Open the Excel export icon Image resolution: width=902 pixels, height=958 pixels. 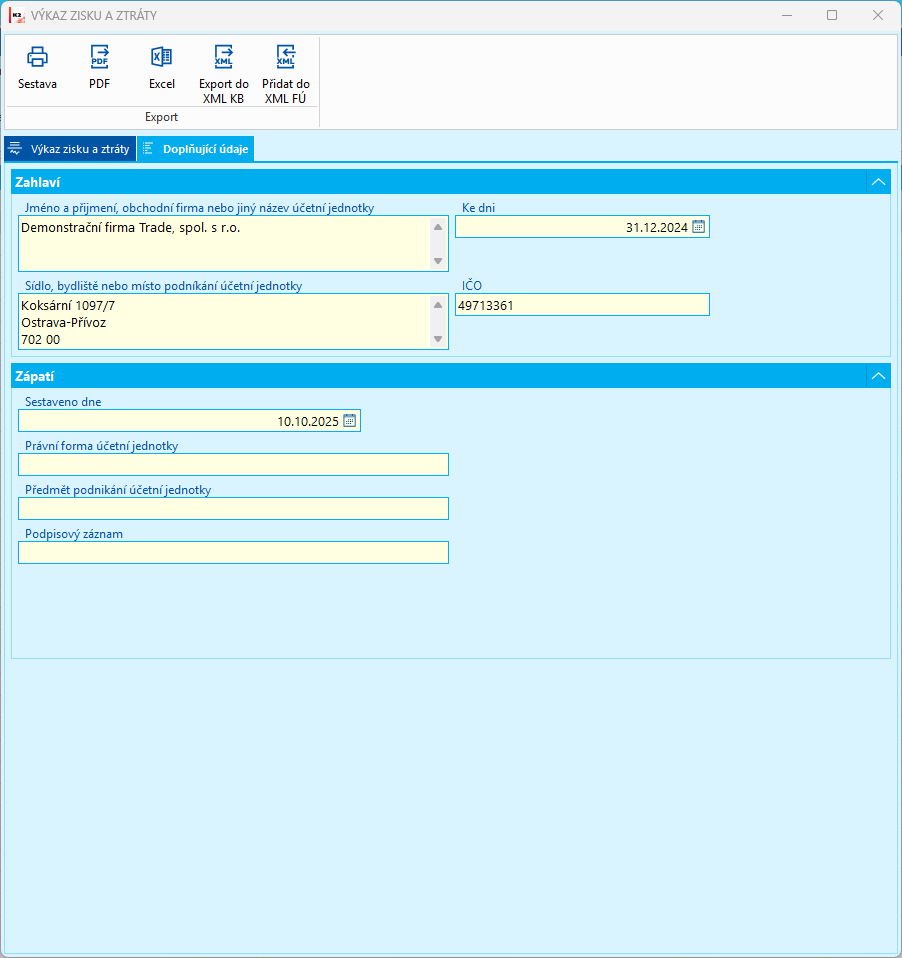[x=161, y=57]
